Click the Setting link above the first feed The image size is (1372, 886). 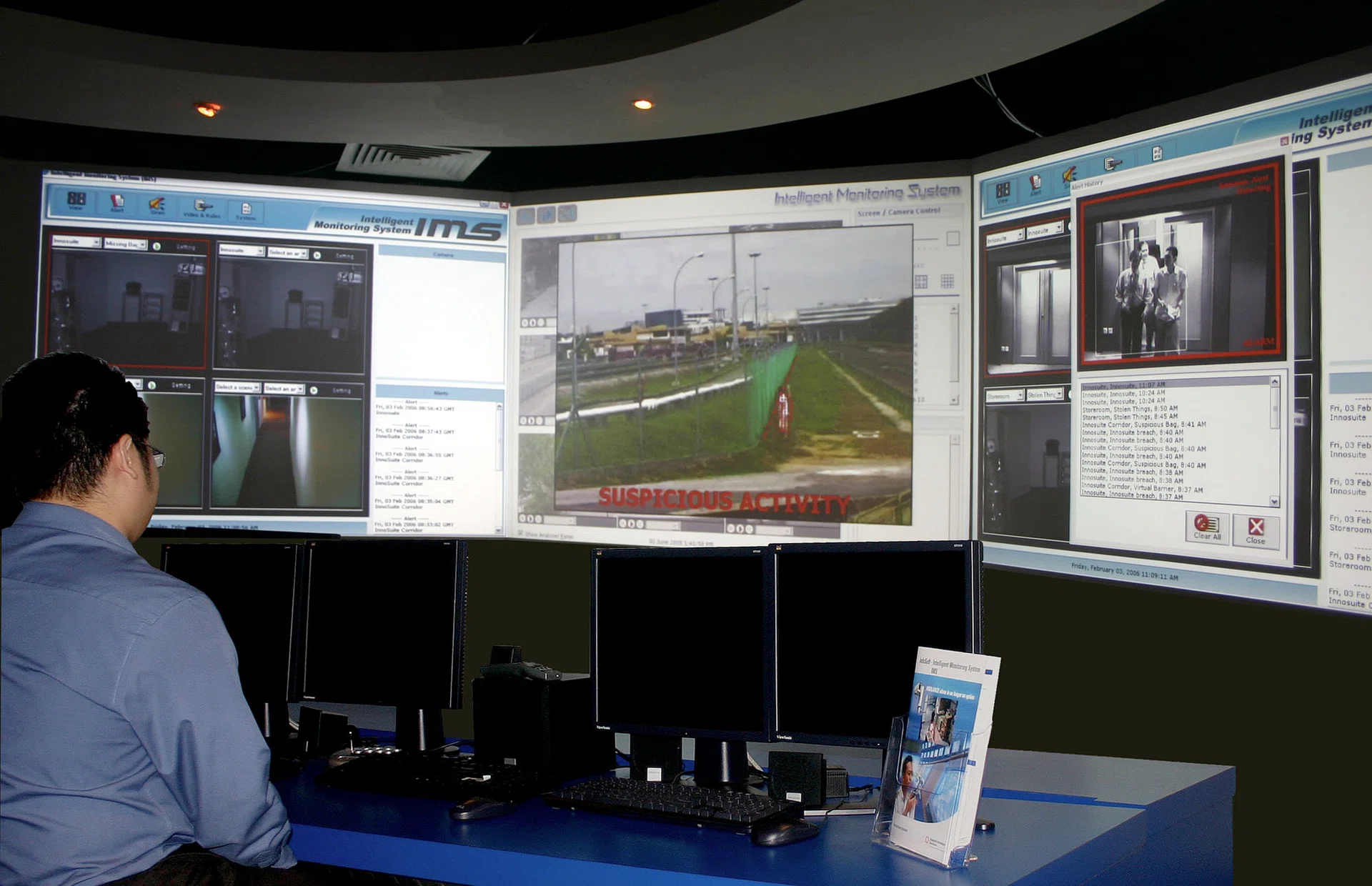coord(187,247)
